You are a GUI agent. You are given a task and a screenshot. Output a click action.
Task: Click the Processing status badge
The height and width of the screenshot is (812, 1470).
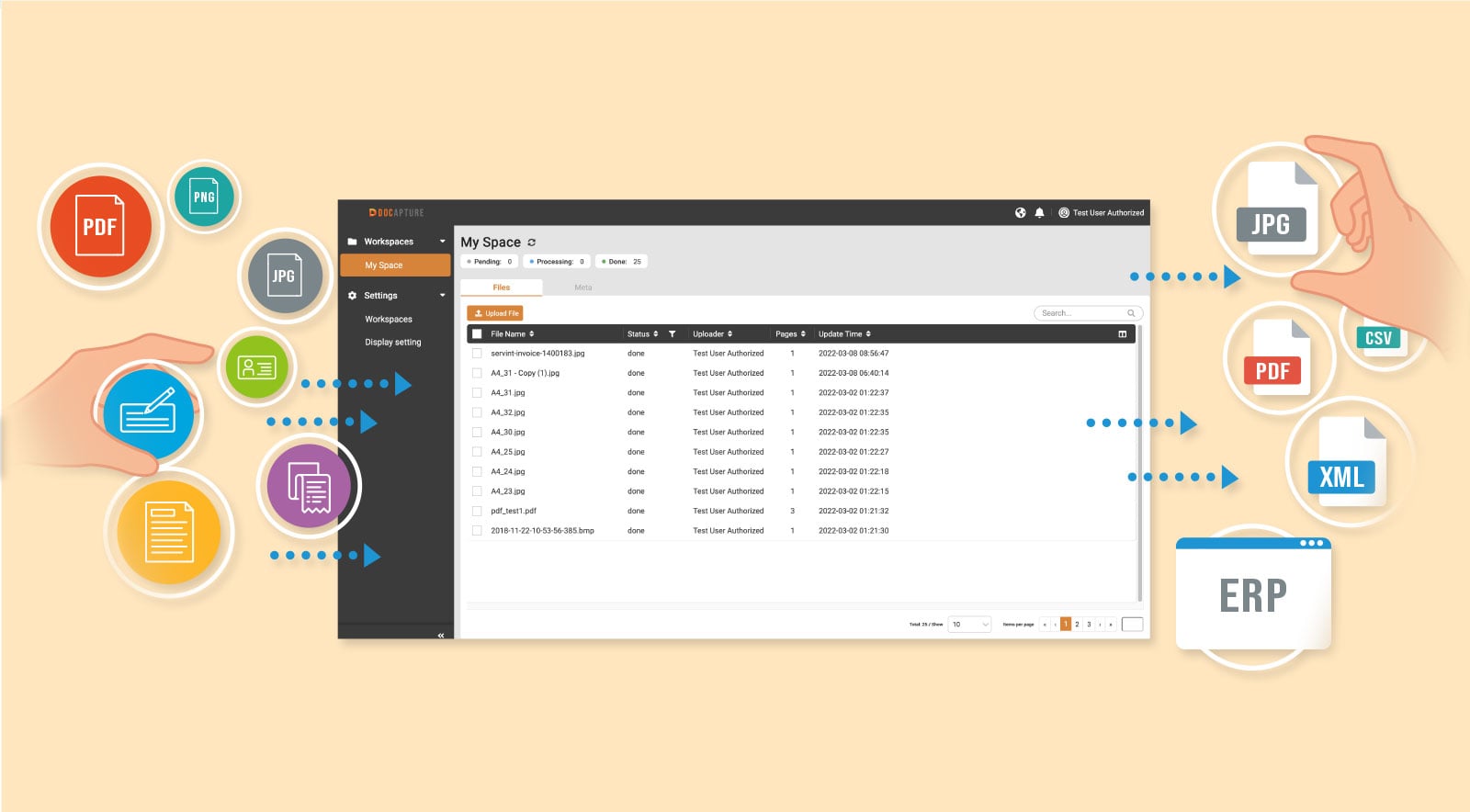(x=557, y=262)
